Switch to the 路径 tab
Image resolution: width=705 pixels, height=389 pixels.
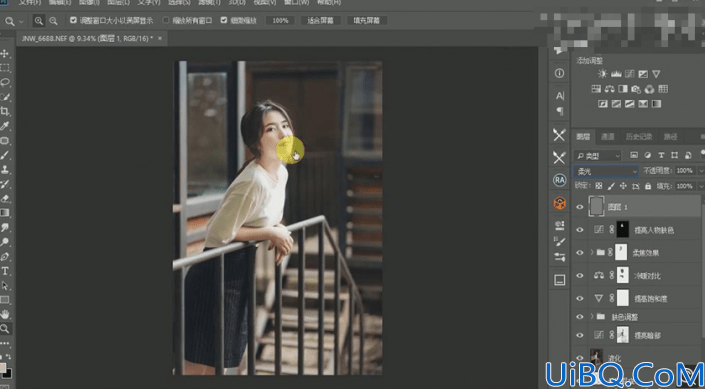tap(670, 137)
